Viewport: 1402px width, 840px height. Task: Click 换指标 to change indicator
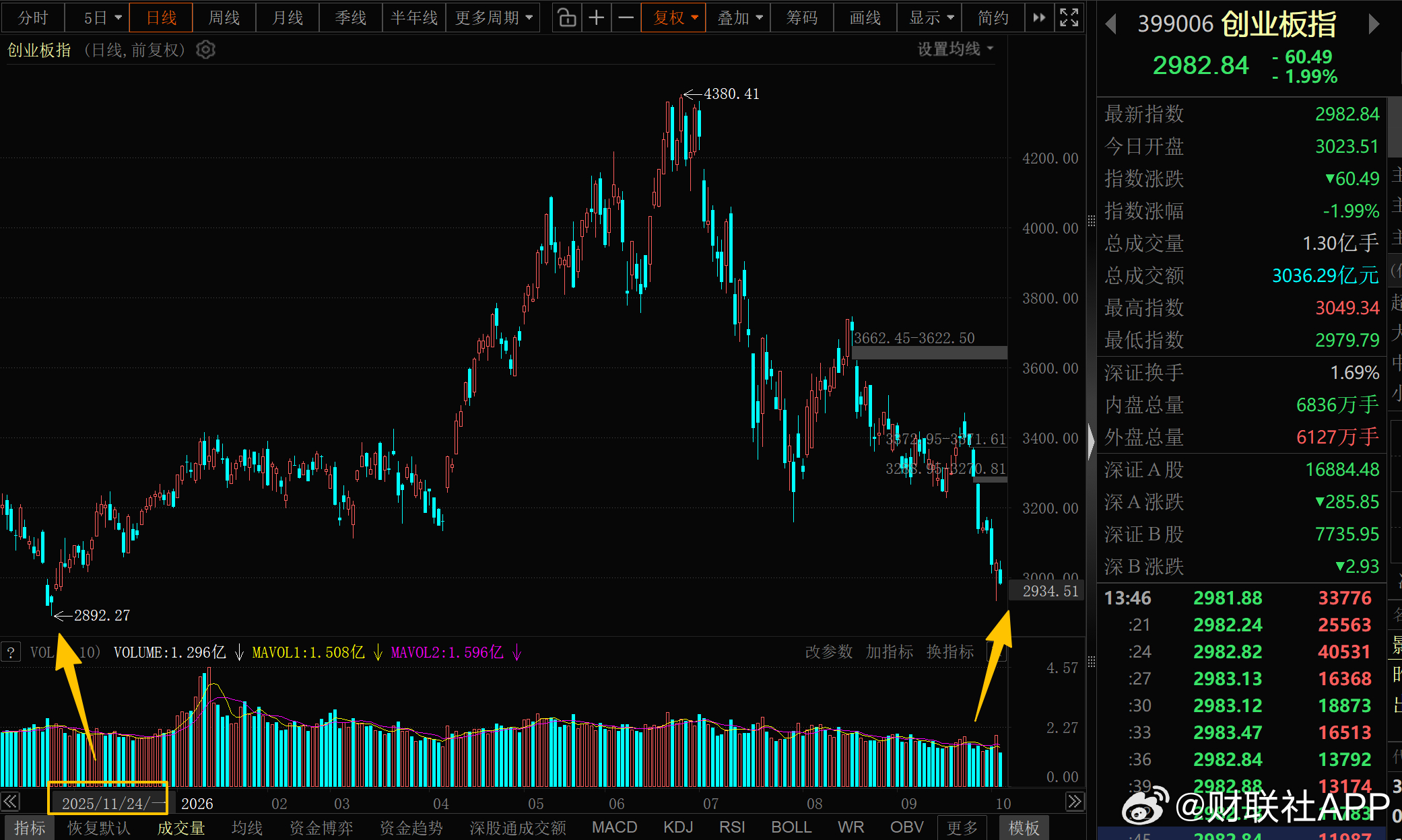(950, 652)
